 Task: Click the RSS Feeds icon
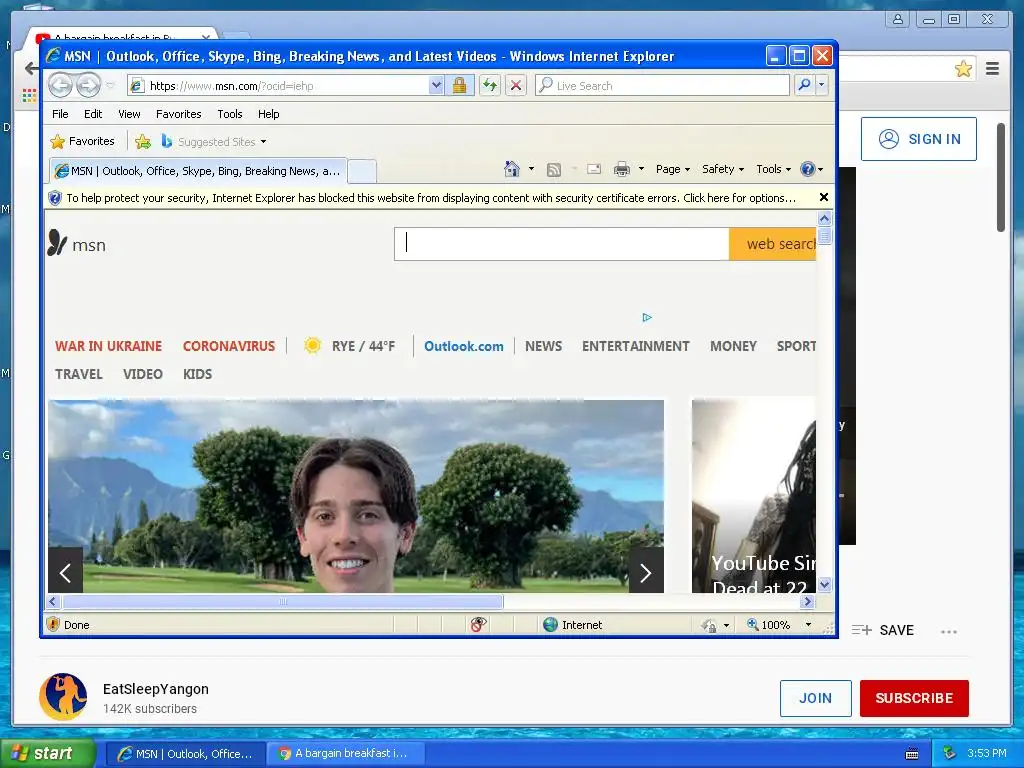click(554, 170)
